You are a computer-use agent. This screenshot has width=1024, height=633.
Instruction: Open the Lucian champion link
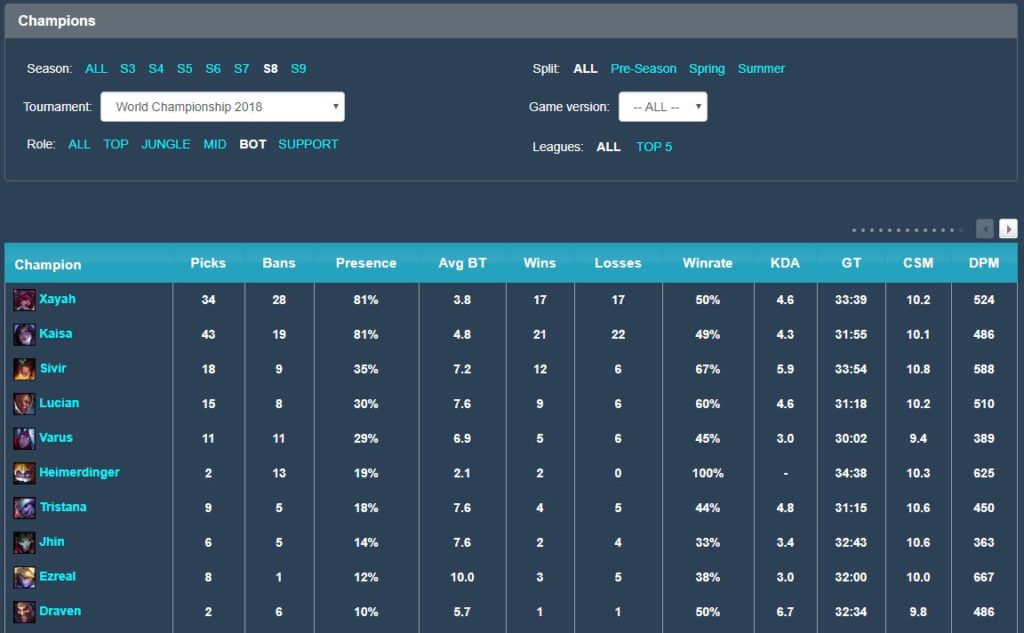tap(59, 403)
